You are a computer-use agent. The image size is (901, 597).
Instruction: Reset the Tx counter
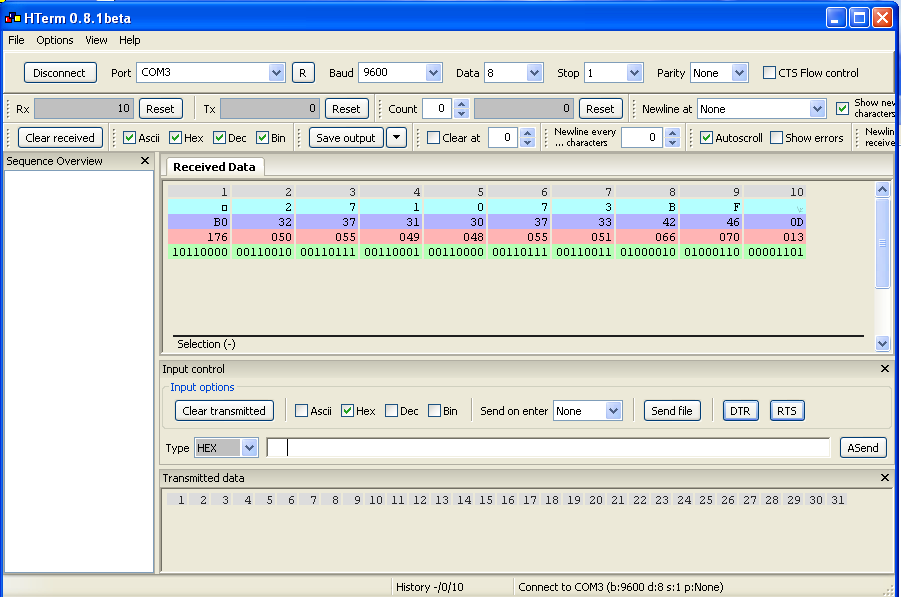(346, 109)
